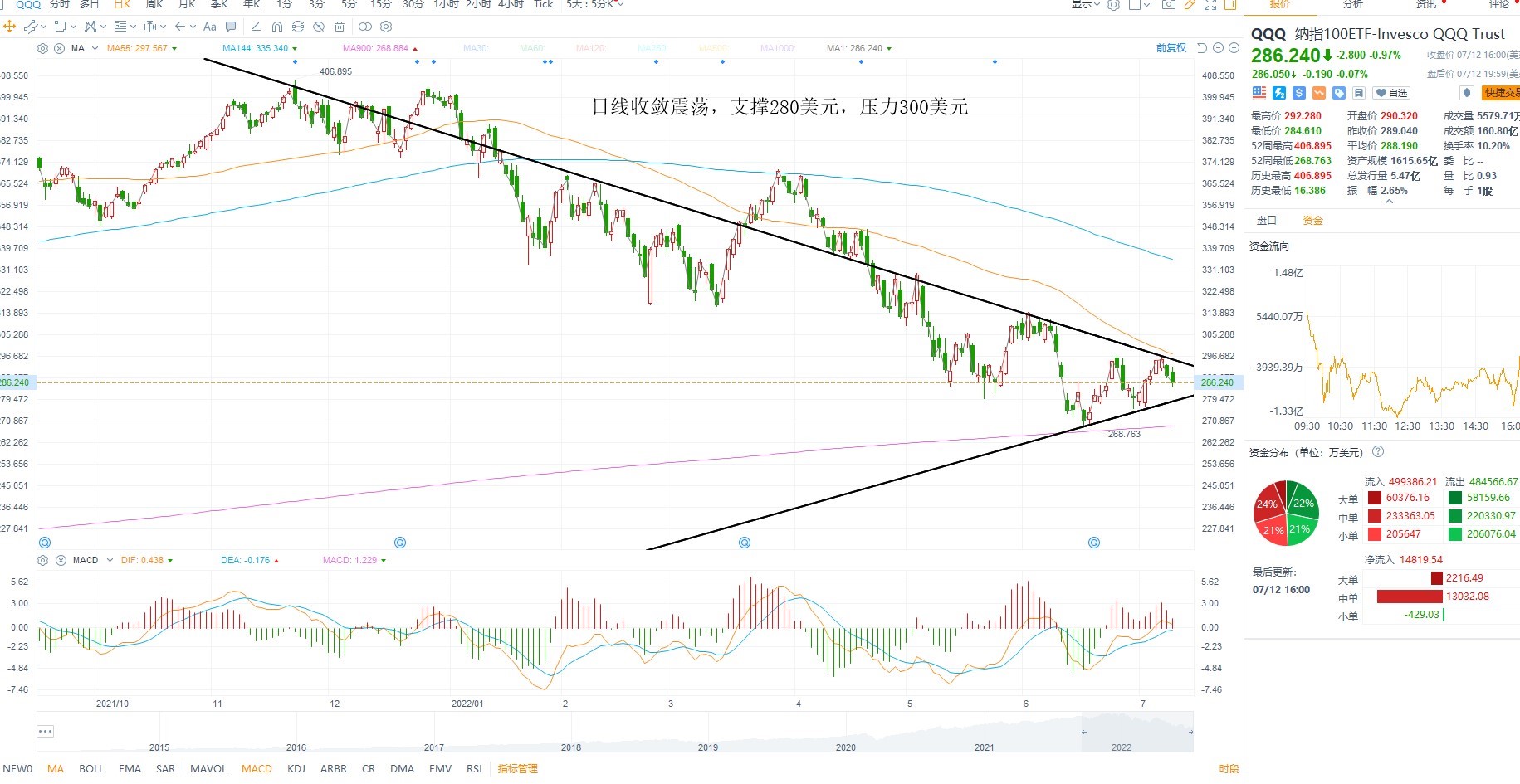This screenshot has width=1520, height=784.
Task: Click the 快捷交易 quick trade button
Action: (x=1501, y=93)
